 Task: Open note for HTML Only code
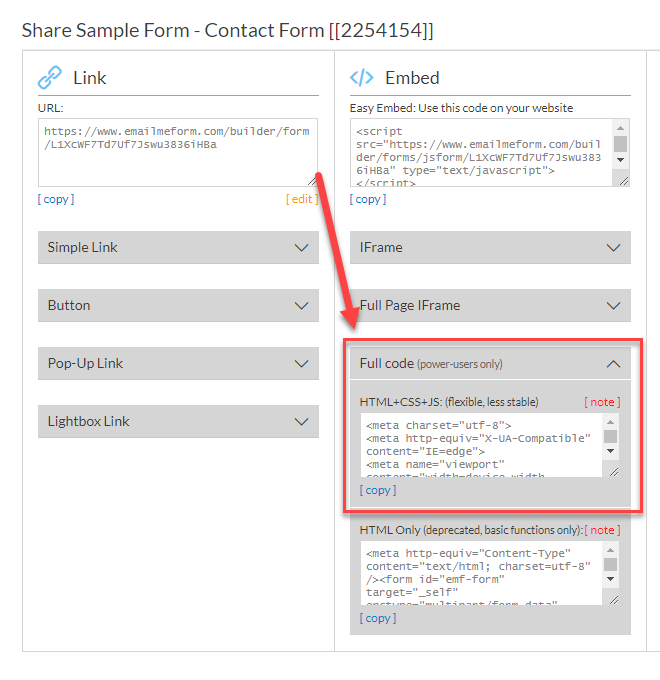(x=602, y=530)
